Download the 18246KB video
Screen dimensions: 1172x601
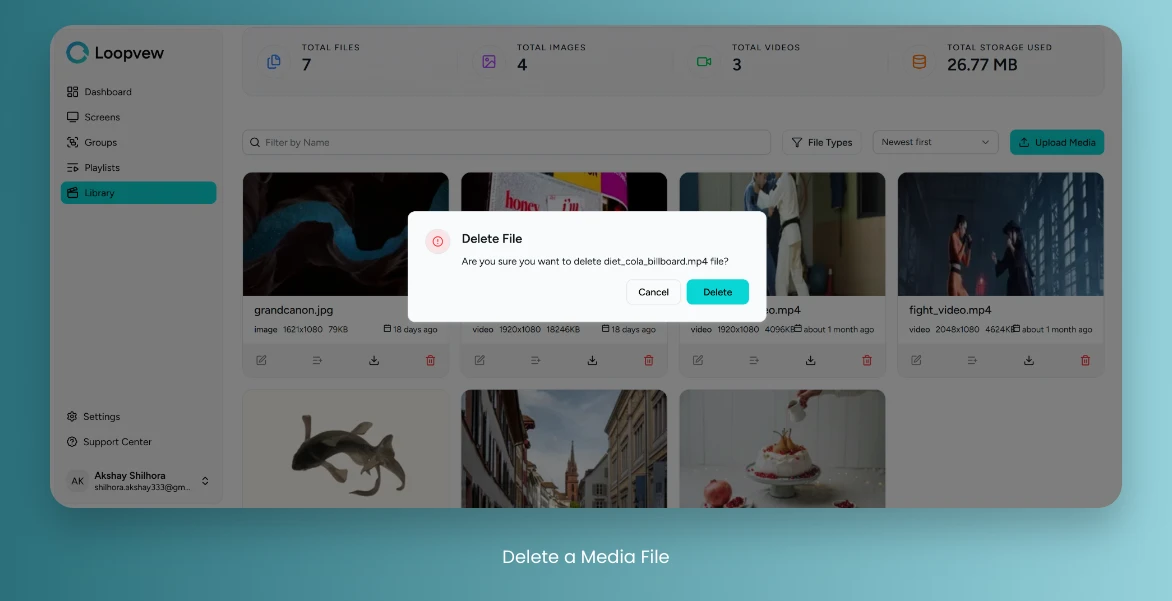(x=592, y=360)
